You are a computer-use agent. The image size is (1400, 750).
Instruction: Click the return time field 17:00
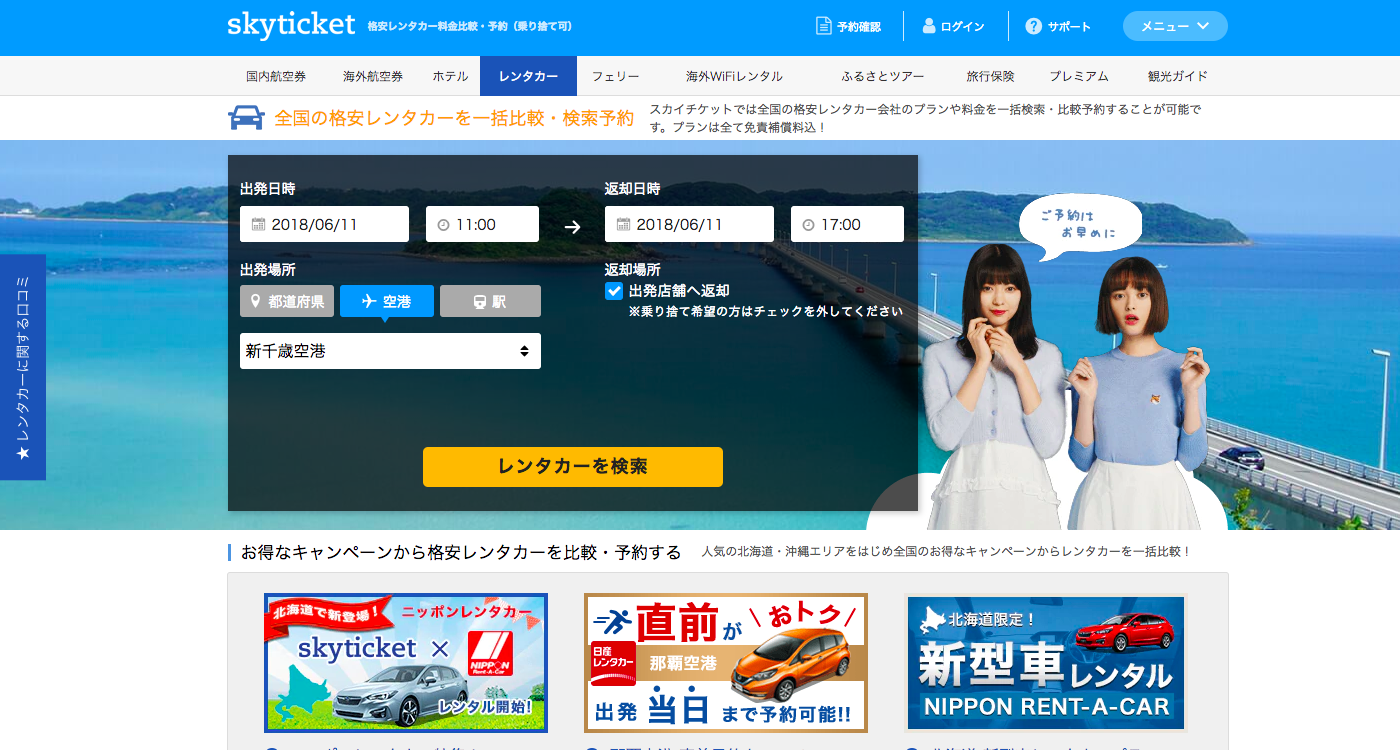847,224
